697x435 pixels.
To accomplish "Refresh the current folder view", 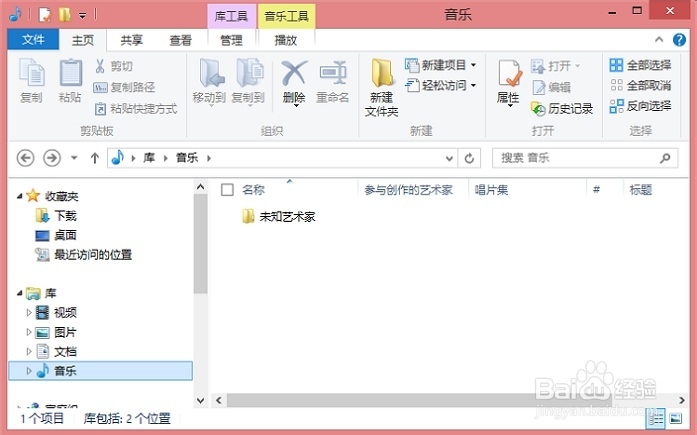I will tap(469, 158).
